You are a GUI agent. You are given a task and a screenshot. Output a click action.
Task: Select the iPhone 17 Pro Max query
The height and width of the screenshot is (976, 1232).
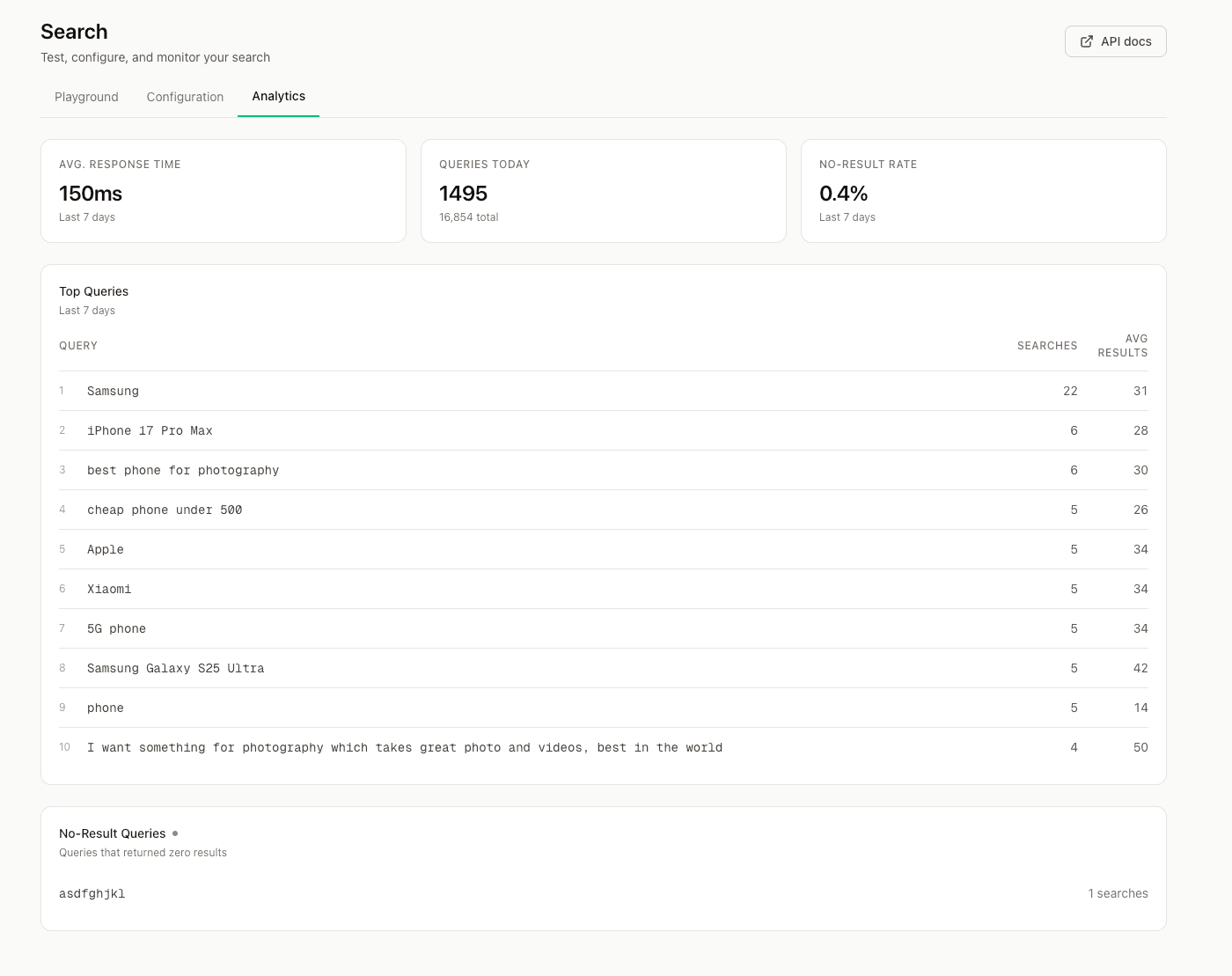150,430
